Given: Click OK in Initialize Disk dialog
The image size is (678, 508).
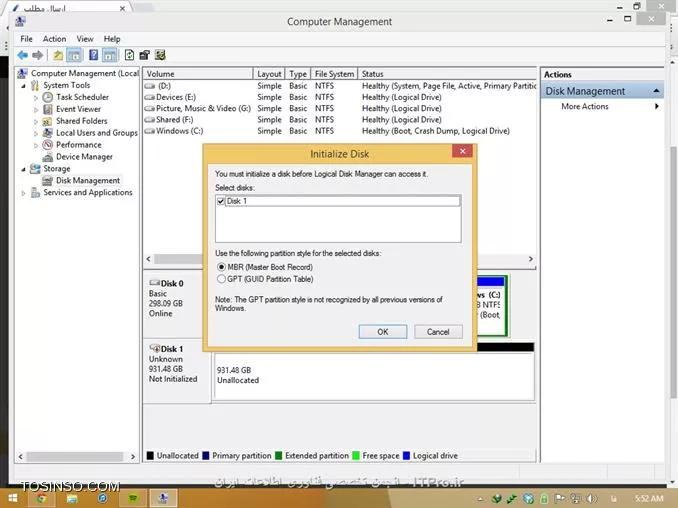Looking at the screenshot, I should point(383,332).
